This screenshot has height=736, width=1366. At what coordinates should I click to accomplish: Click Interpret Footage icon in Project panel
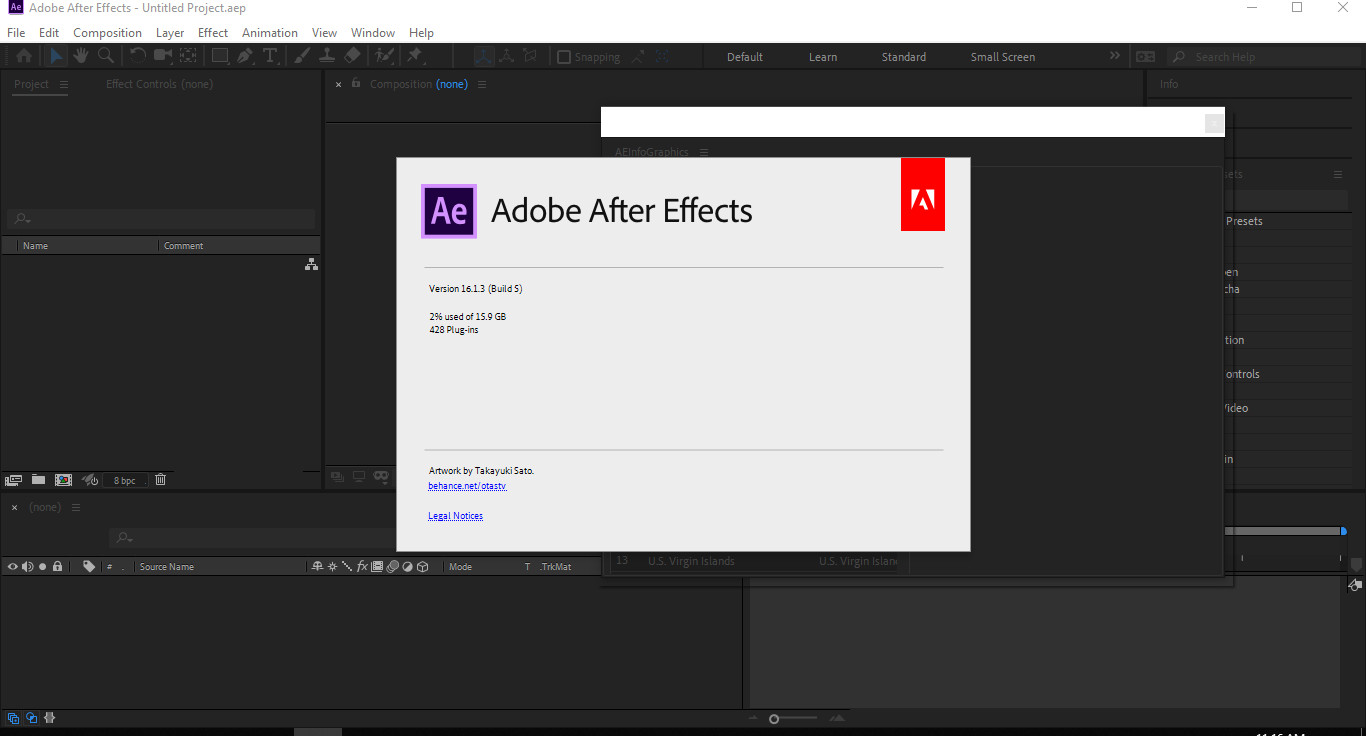(x=13, y=480)
